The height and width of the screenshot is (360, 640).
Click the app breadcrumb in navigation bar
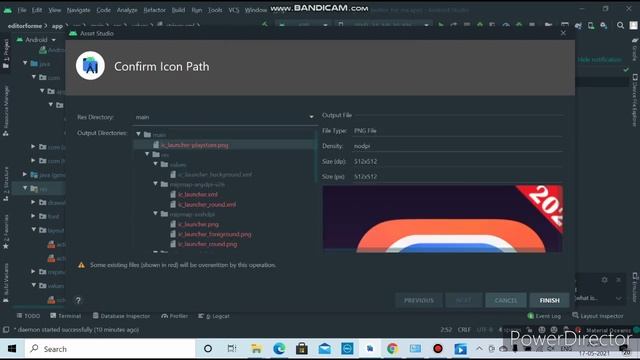click(57, 26)
